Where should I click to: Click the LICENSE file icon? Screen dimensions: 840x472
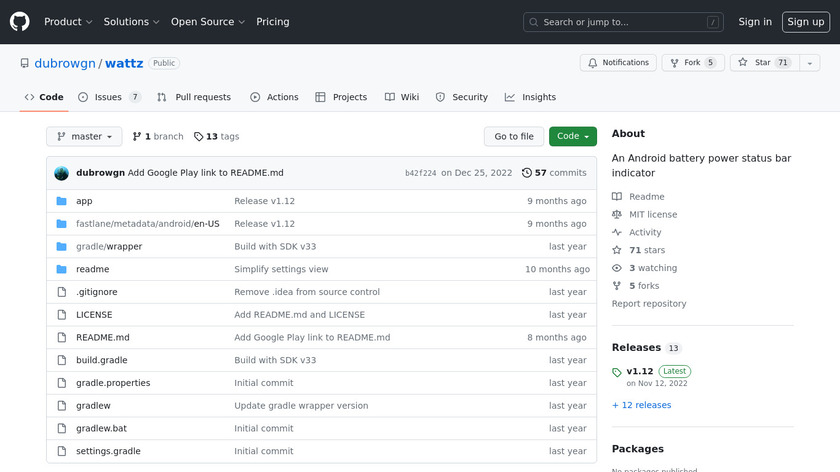61,315
